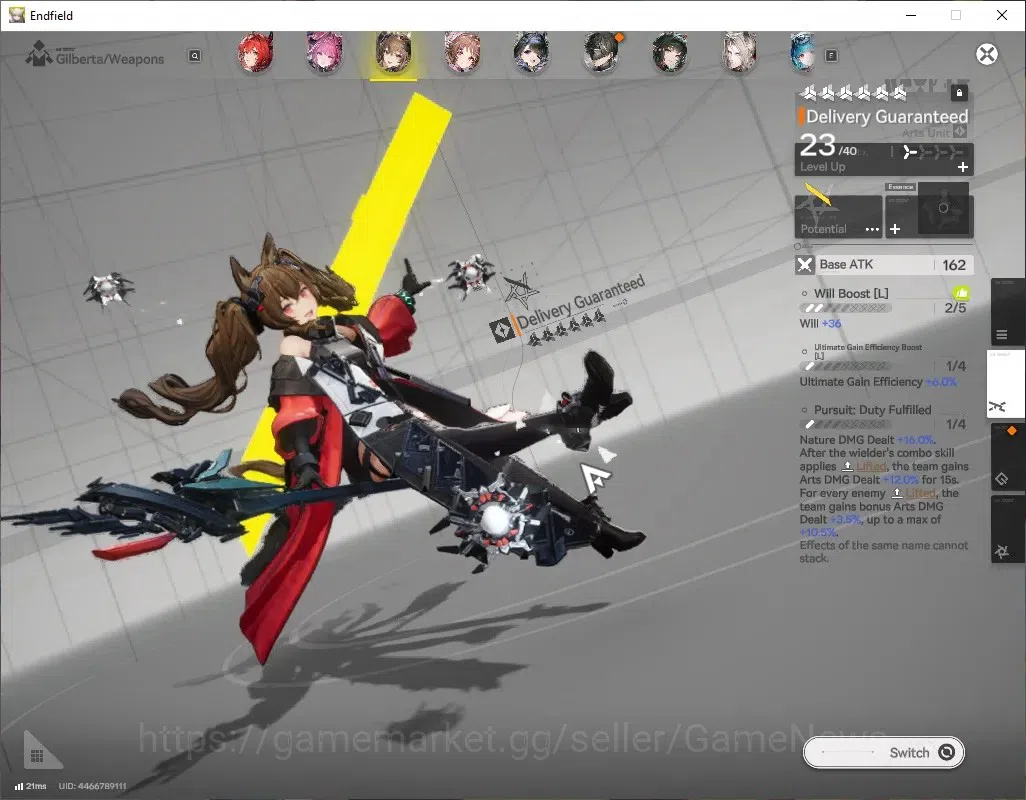Screen dimensions: 1026x800
Task: Click the Will +36 stat text
Action: pos(820,324)
